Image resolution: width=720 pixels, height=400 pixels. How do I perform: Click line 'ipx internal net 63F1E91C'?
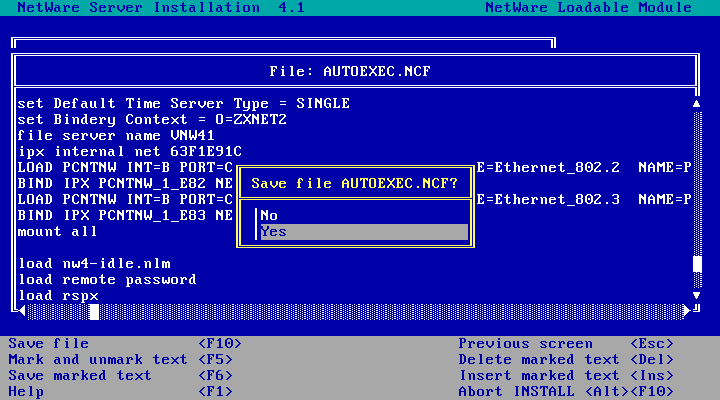[129, 152]
